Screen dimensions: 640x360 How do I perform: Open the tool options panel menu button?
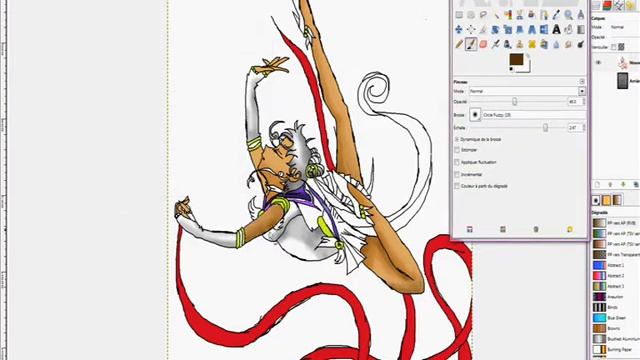tap(582, 82)
